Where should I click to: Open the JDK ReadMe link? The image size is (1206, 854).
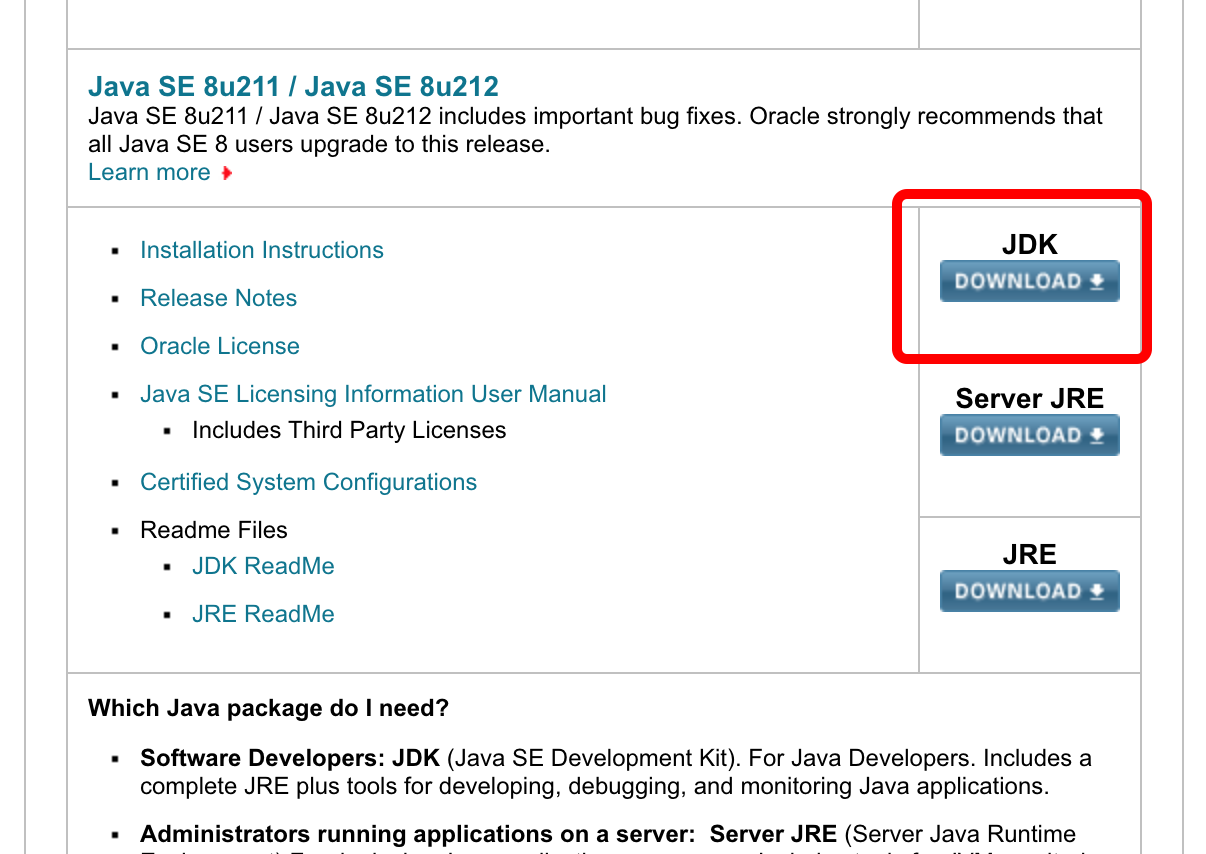click(263, 566)
